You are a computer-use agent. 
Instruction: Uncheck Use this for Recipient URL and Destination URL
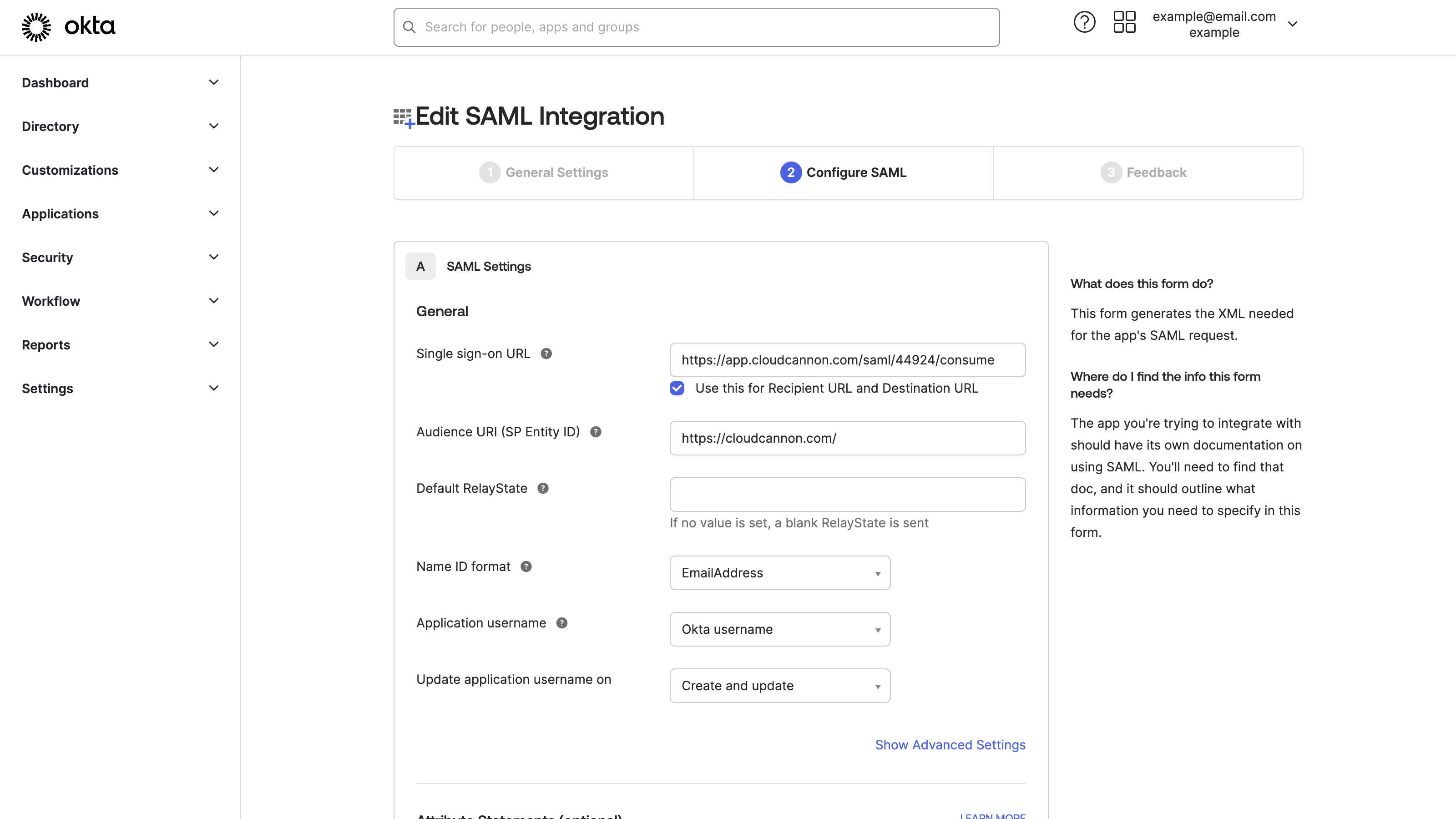point(677,388)
